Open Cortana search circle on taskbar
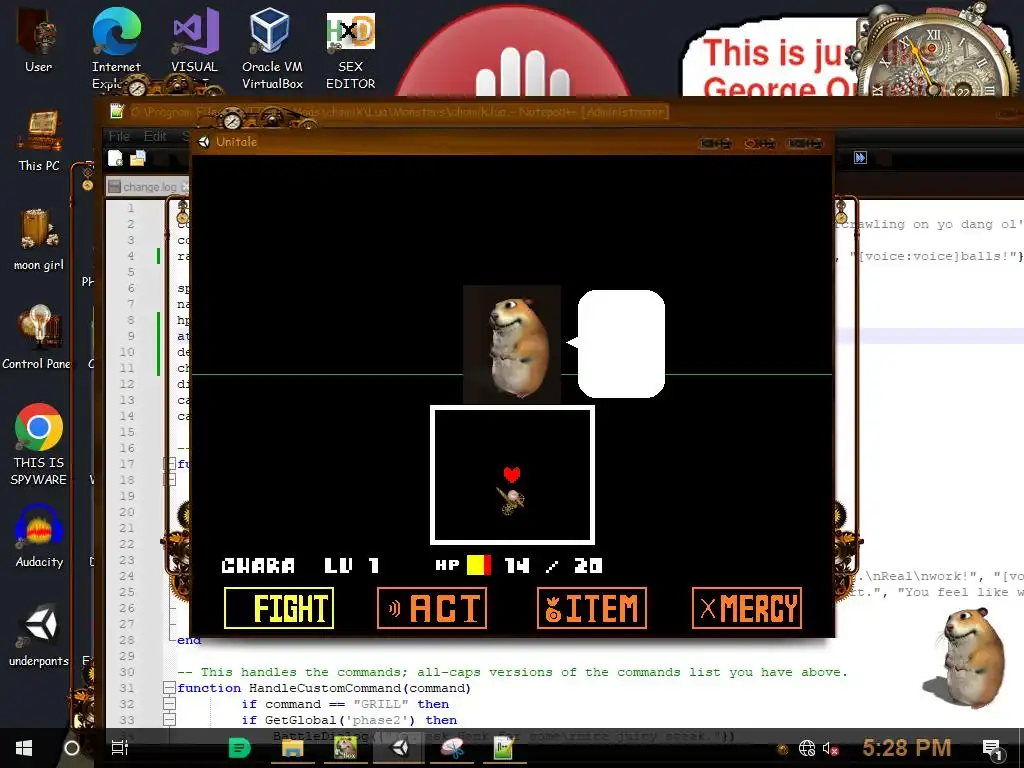The width and height of the screenshot is (1024, 768). (x=72, y=748)
